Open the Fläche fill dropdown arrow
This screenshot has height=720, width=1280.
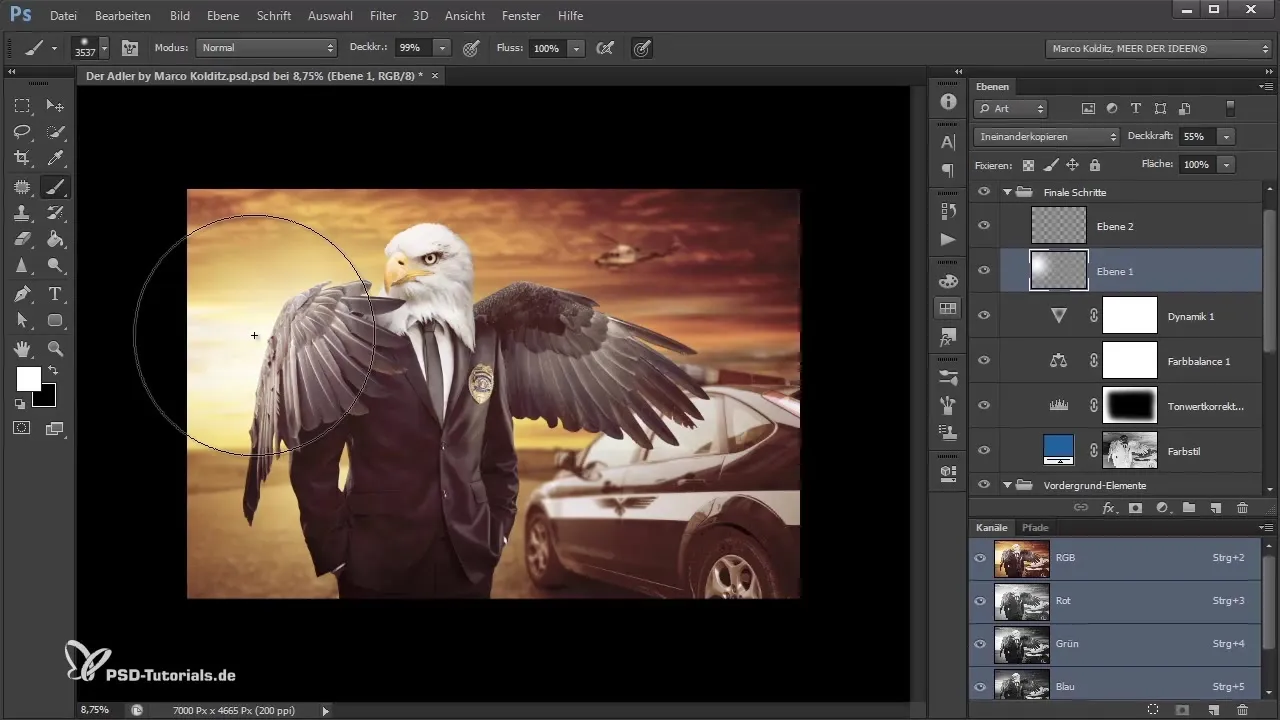1226,164
